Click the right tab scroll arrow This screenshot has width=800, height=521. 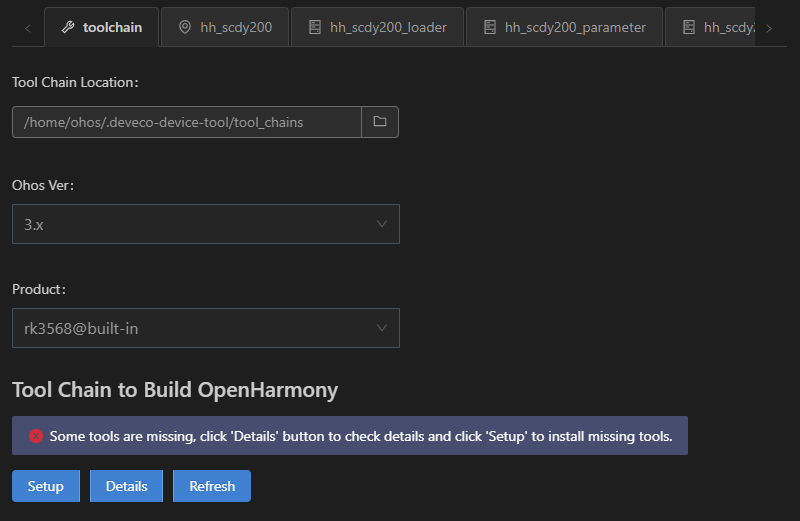pyautogui.click(x=769, y=28)
